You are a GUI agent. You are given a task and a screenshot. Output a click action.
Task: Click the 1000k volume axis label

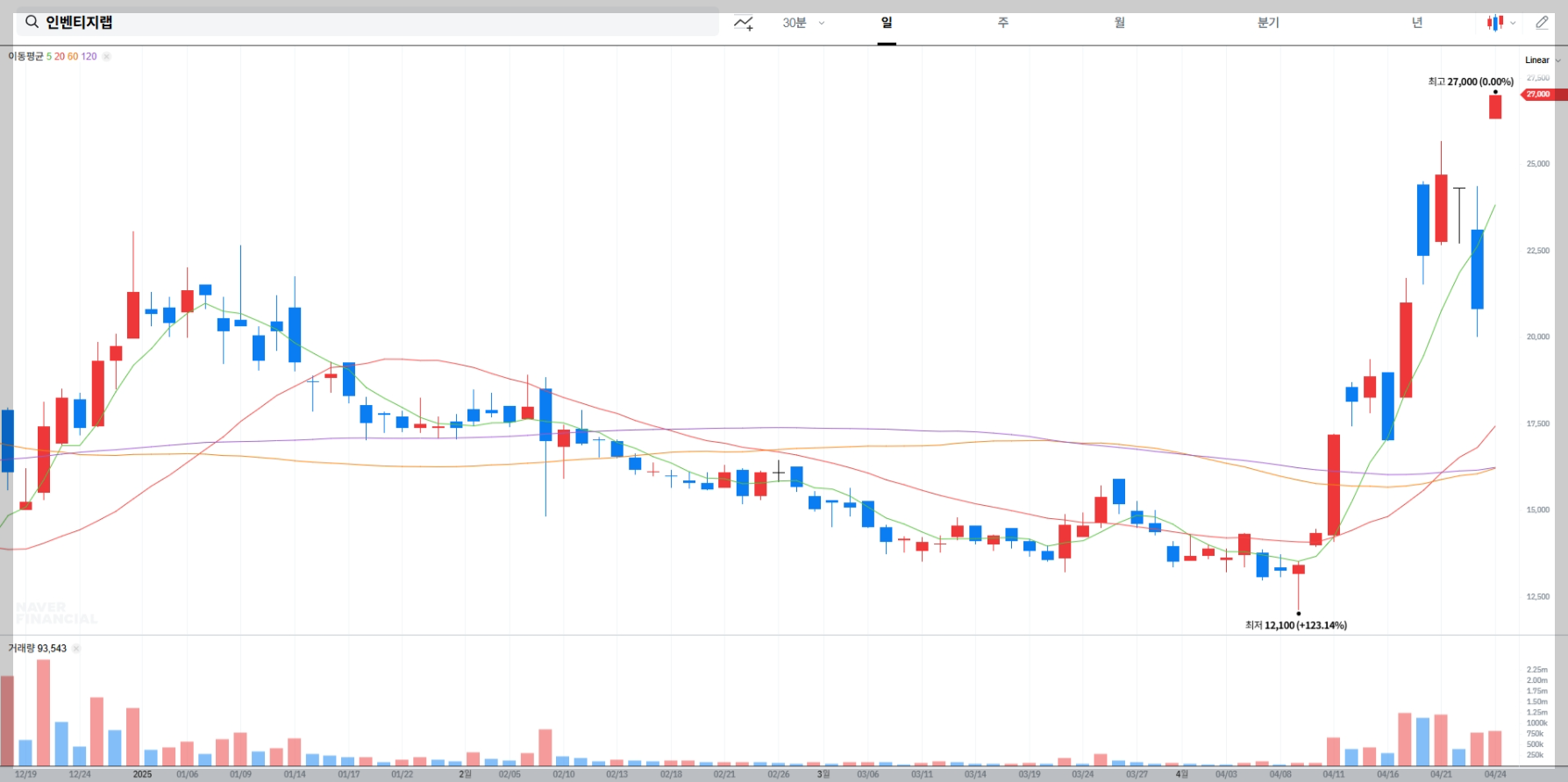tap(1536, 723)
